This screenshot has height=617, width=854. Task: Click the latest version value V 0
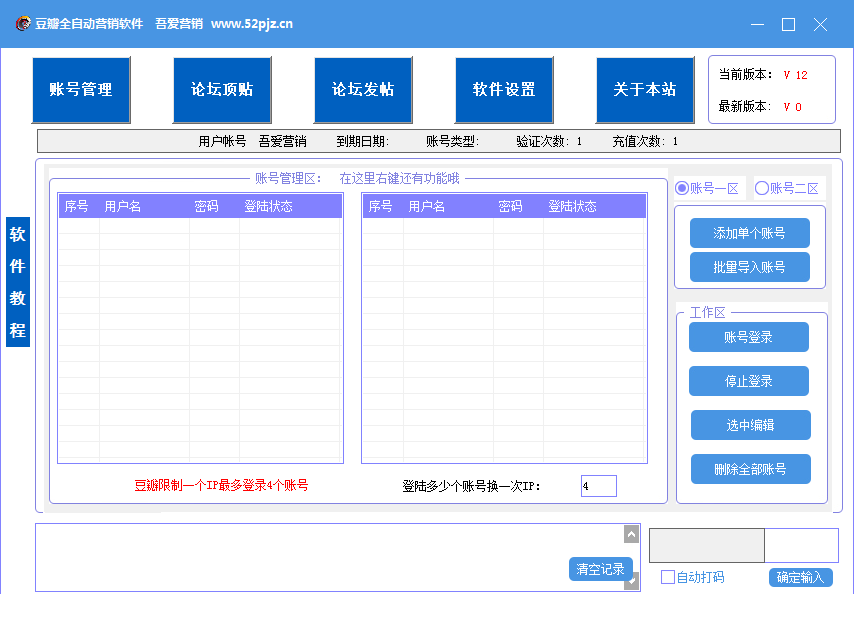pos(792,107)
